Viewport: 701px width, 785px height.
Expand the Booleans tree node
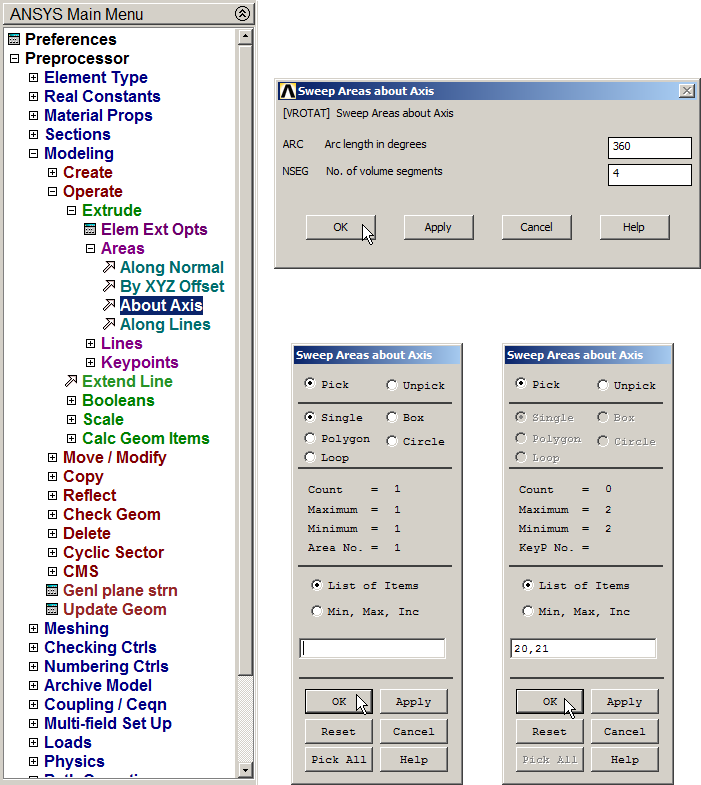coord(71,401)
